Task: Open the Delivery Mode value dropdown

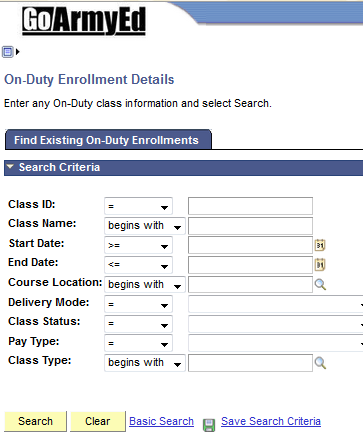Action: [x=276, y=304]
